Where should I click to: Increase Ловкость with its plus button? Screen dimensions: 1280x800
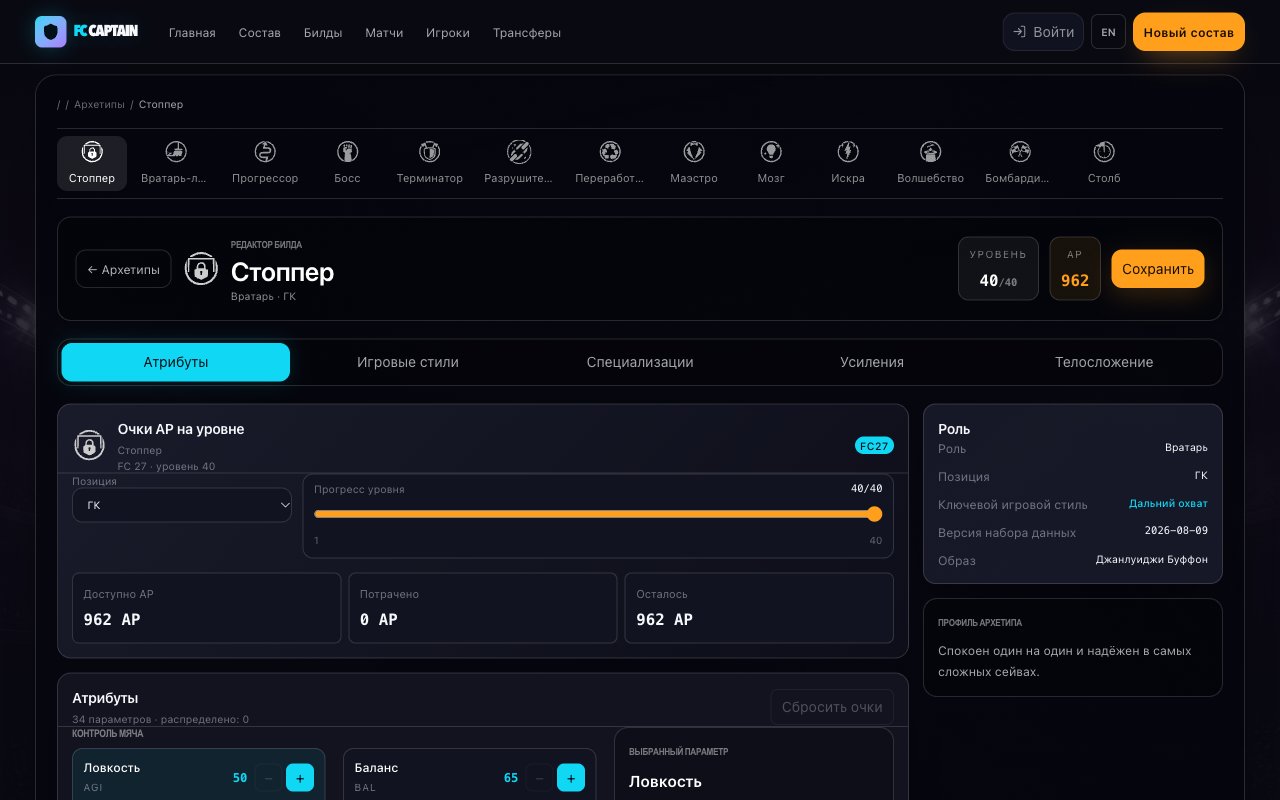tap(300, 777)
